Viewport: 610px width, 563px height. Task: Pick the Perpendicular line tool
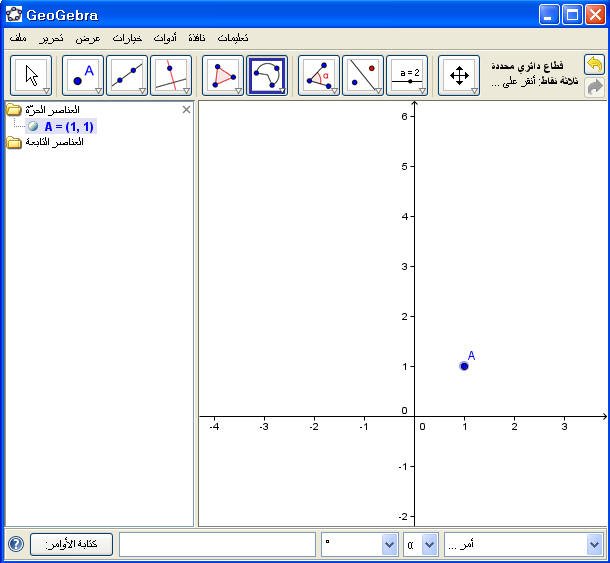[171, 76]
